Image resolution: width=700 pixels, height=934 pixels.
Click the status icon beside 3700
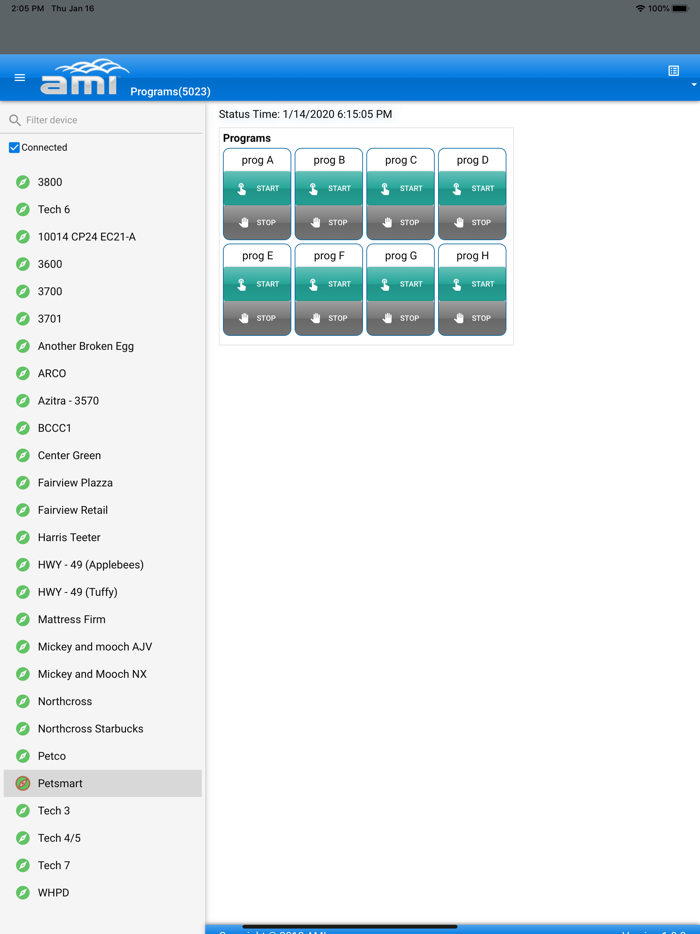point(23,291)
